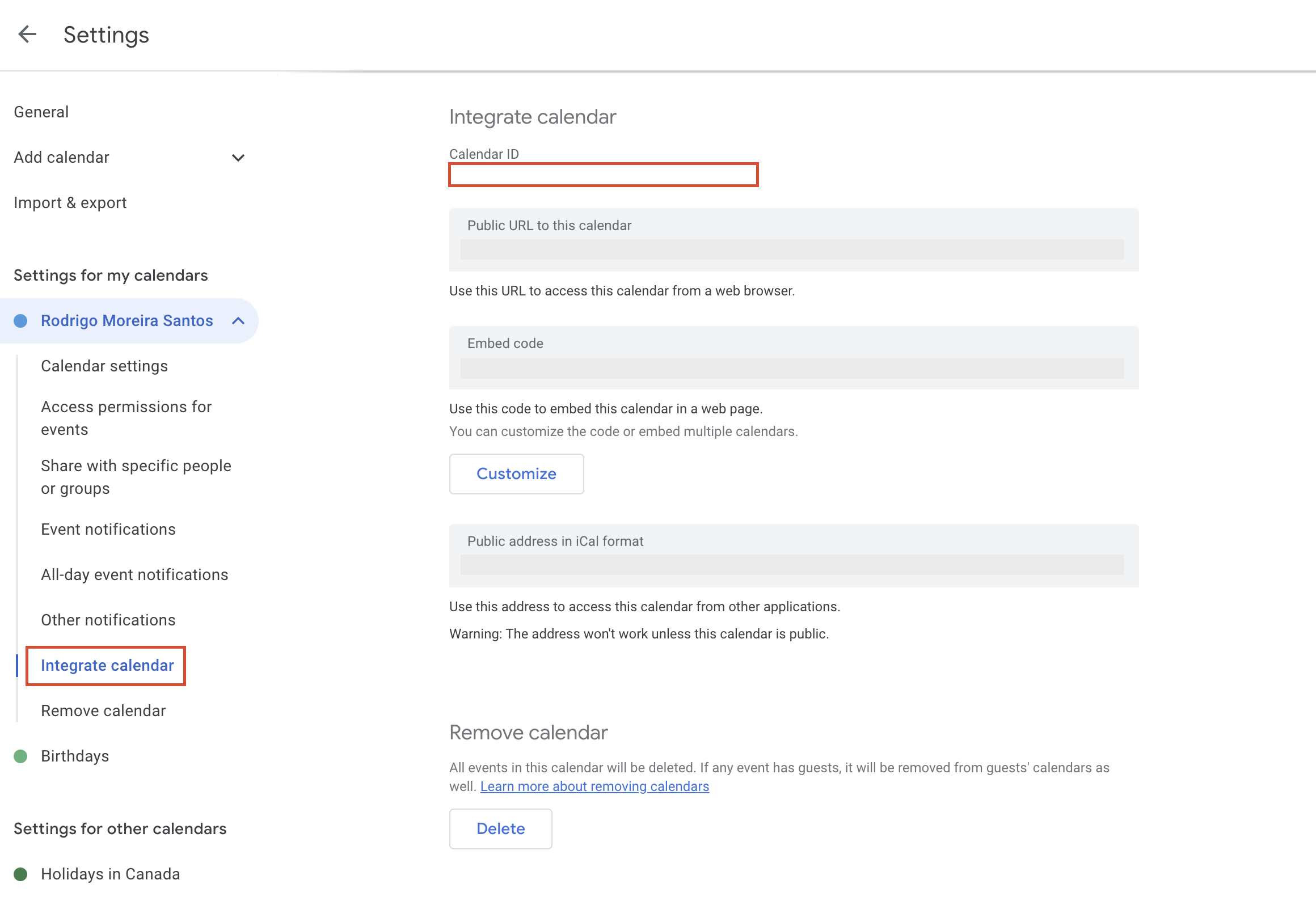Click the blue Rodrigo Moreira Santos color dot
The width and height of the screenshot is (1316, 897).
(x=20, y=321)
